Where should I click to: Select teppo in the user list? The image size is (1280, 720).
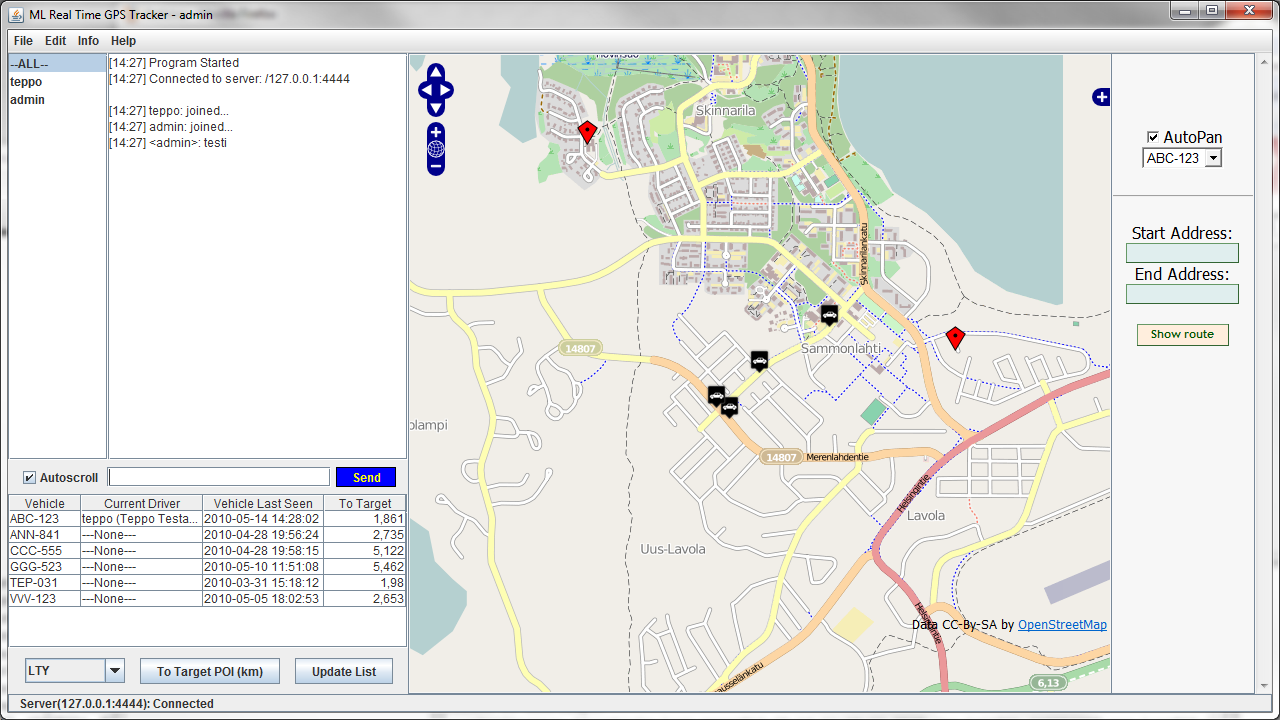click(x=57, y=82)
